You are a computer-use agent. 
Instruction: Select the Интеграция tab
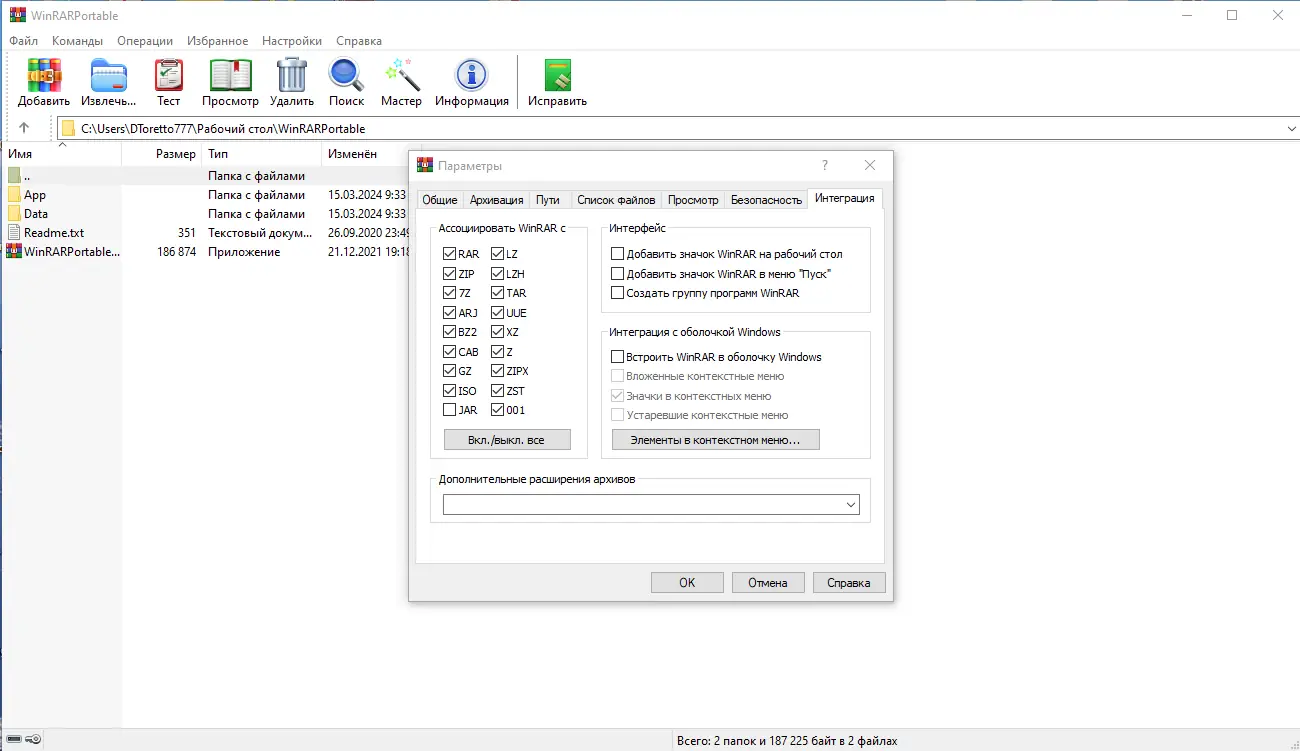(845, 198)
